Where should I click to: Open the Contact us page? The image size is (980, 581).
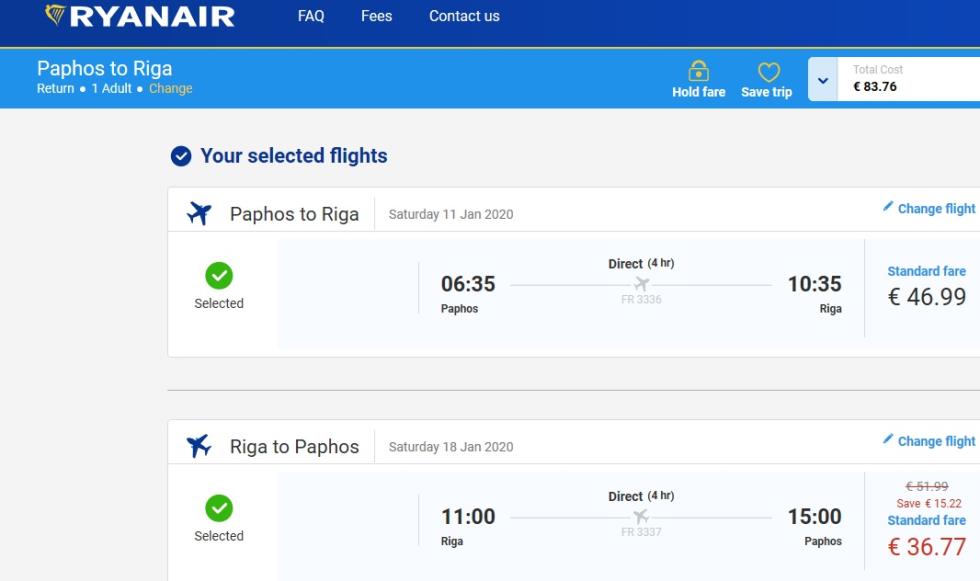point(464,16)
